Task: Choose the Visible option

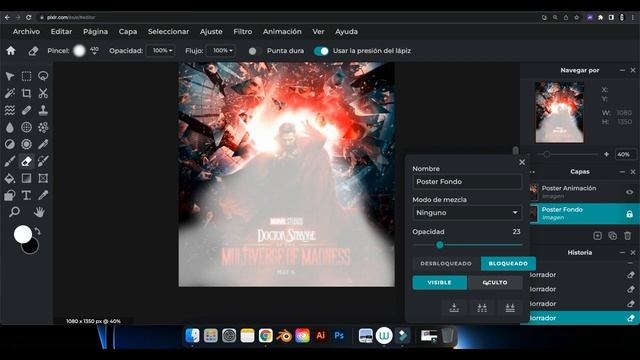Action: (440, 282)
